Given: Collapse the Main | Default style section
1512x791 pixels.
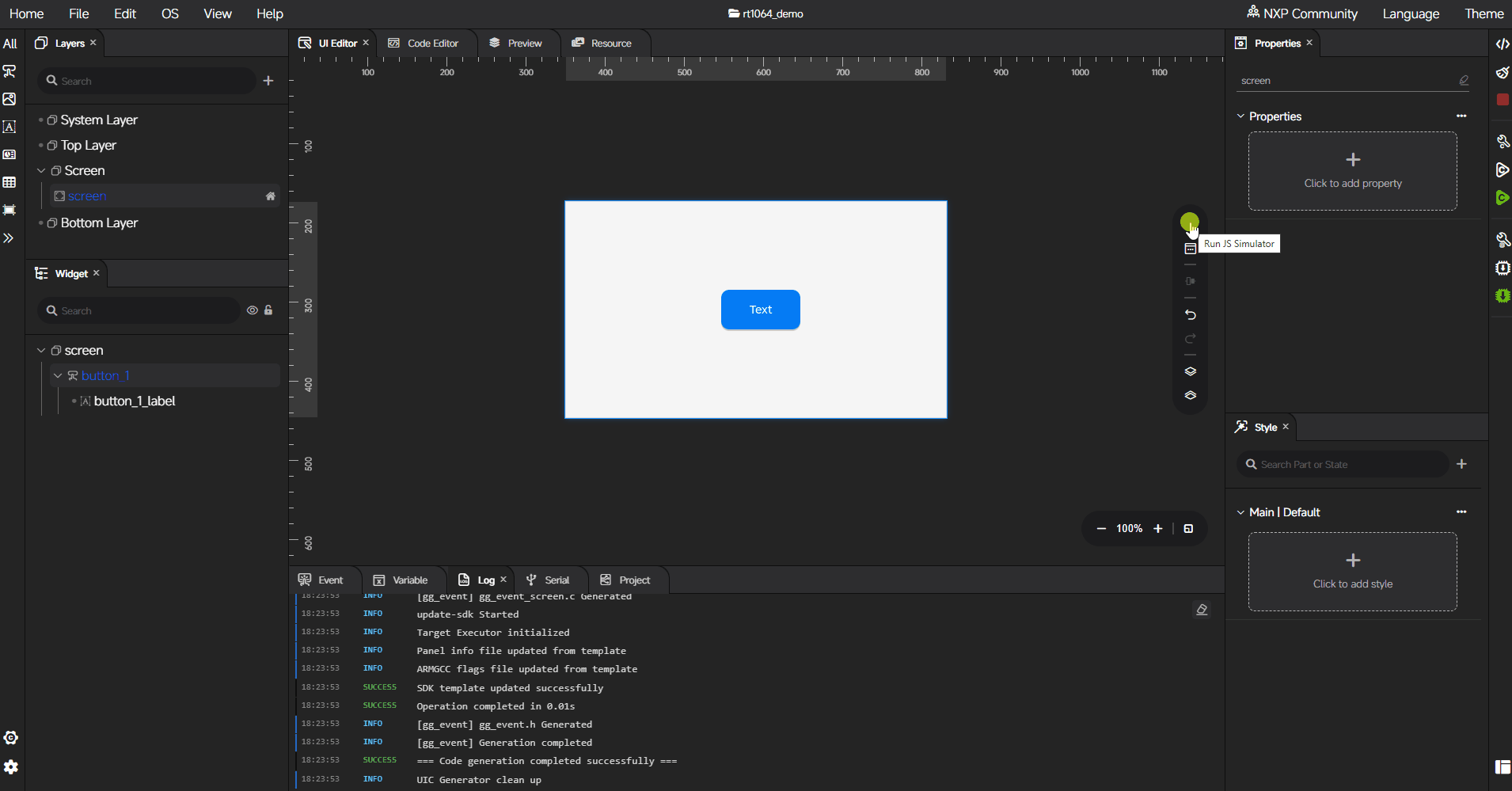Looking at the screenshot, I should [x=1240, y=512].
